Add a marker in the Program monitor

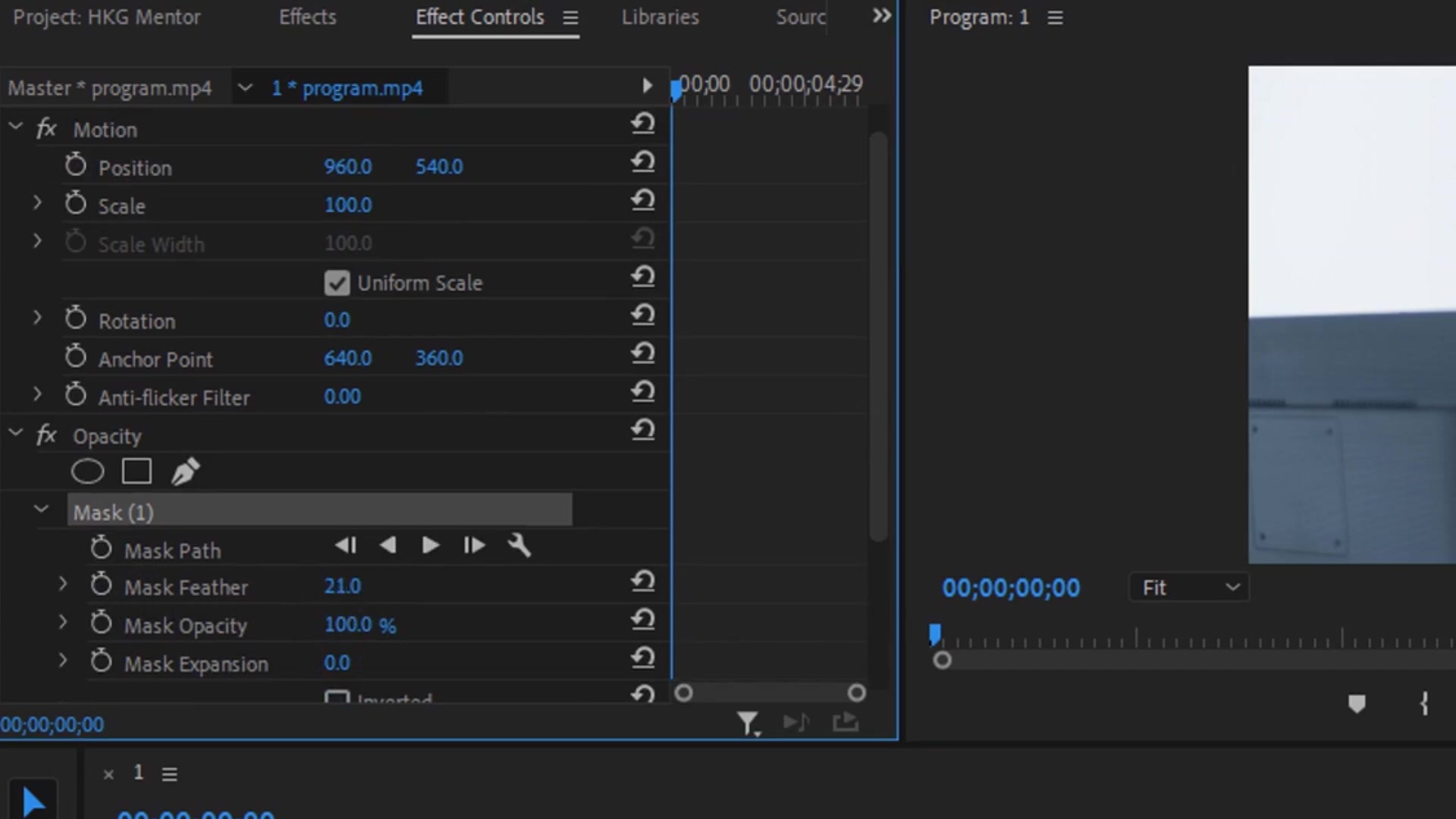(1357, 704)
